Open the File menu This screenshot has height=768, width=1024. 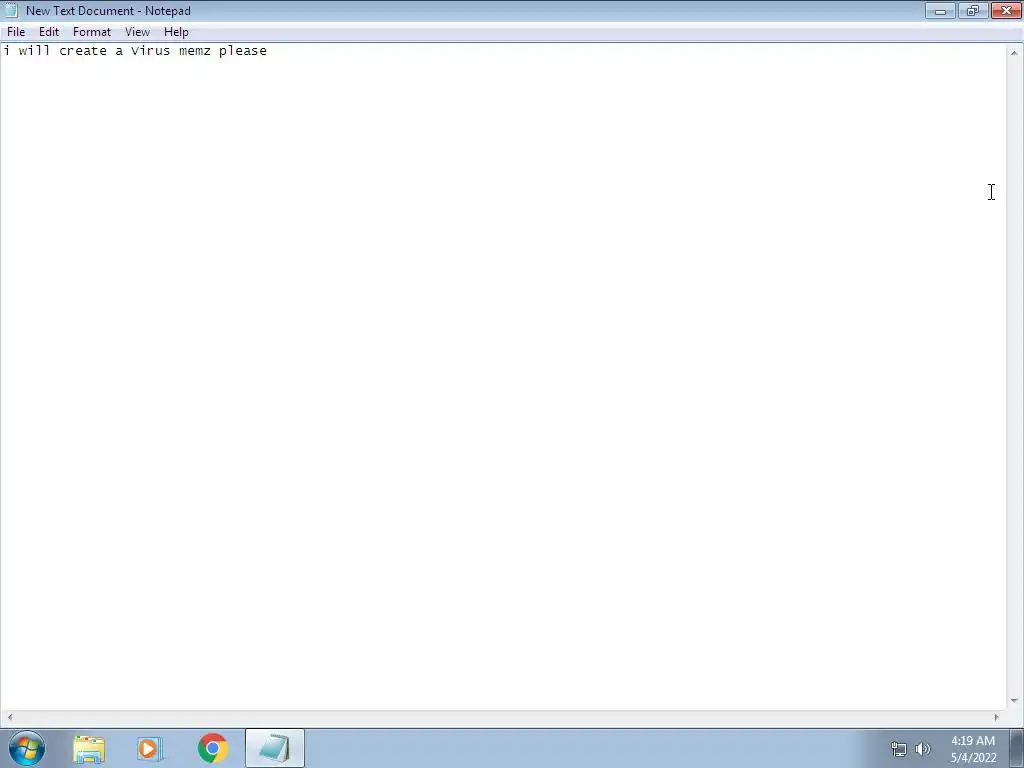(x=16, y=31)
